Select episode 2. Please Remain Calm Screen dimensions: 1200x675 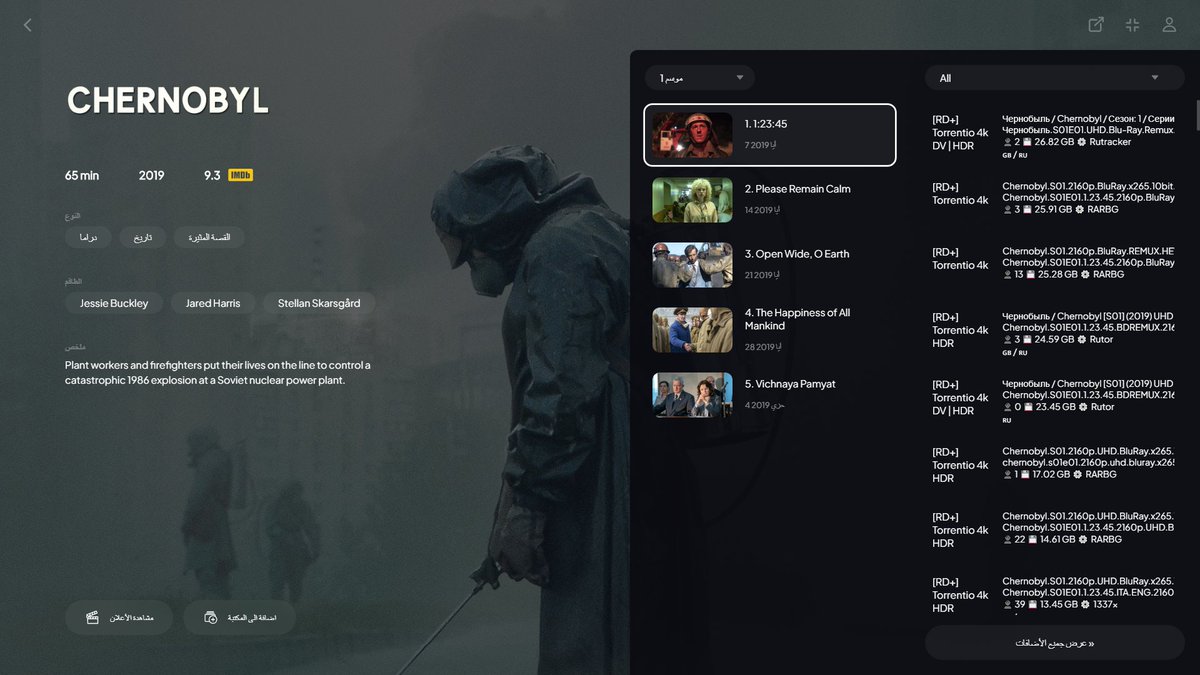tap(770, 199)
